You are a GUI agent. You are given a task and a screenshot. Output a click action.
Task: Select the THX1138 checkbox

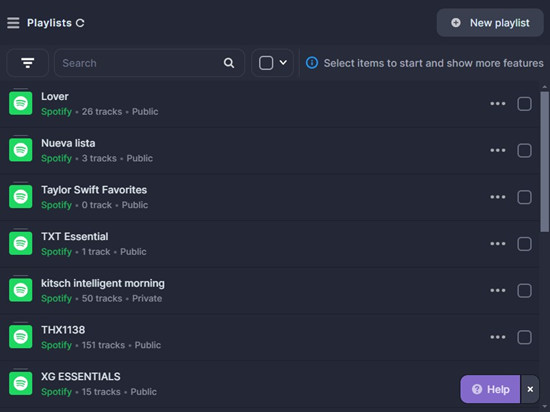(x=524, y=337)
